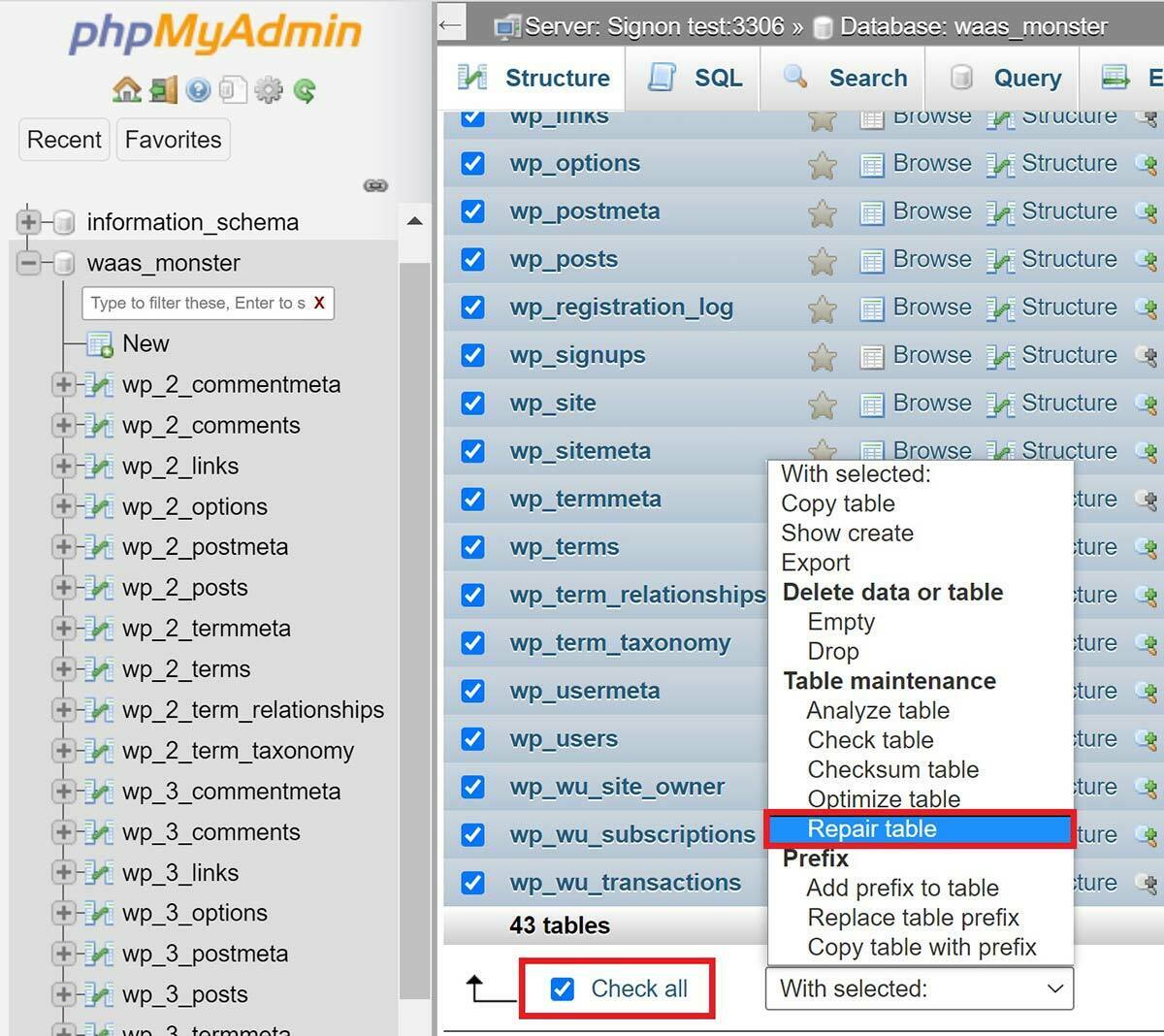Go to phpMyAdmin home icon
Image resolution: width=1164 pixels, height=1036 pixels.
coord(127,90)
